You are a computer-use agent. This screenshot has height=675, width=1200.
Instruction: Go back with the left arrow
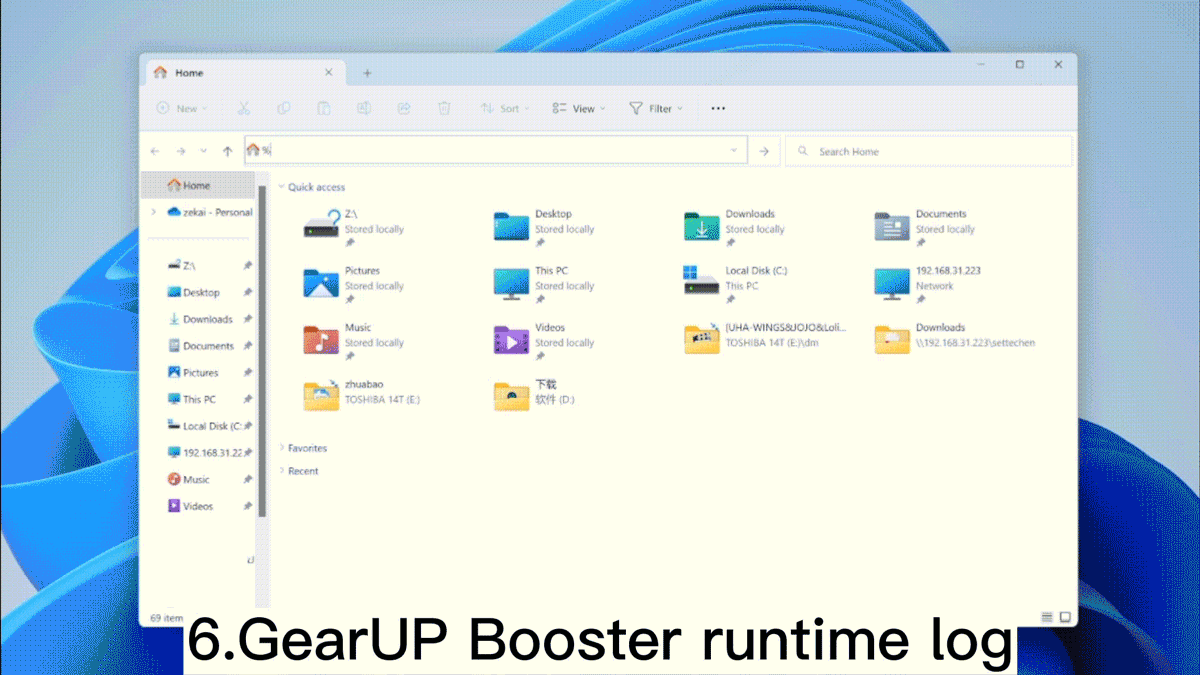click(x=155, y=151)
